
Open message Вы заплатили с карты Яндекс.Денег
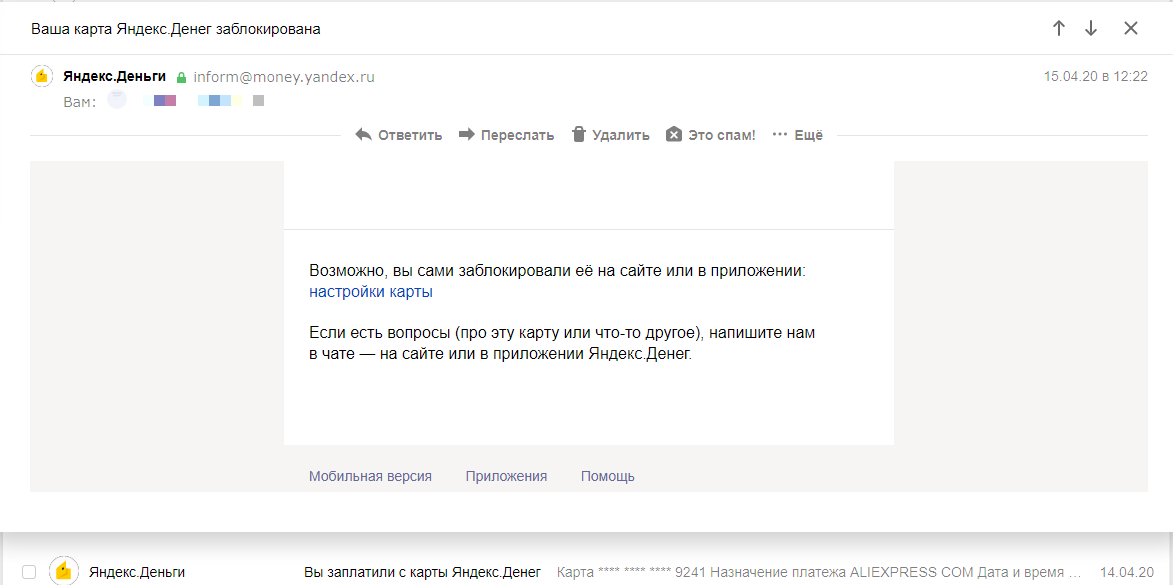coord(423,573)
